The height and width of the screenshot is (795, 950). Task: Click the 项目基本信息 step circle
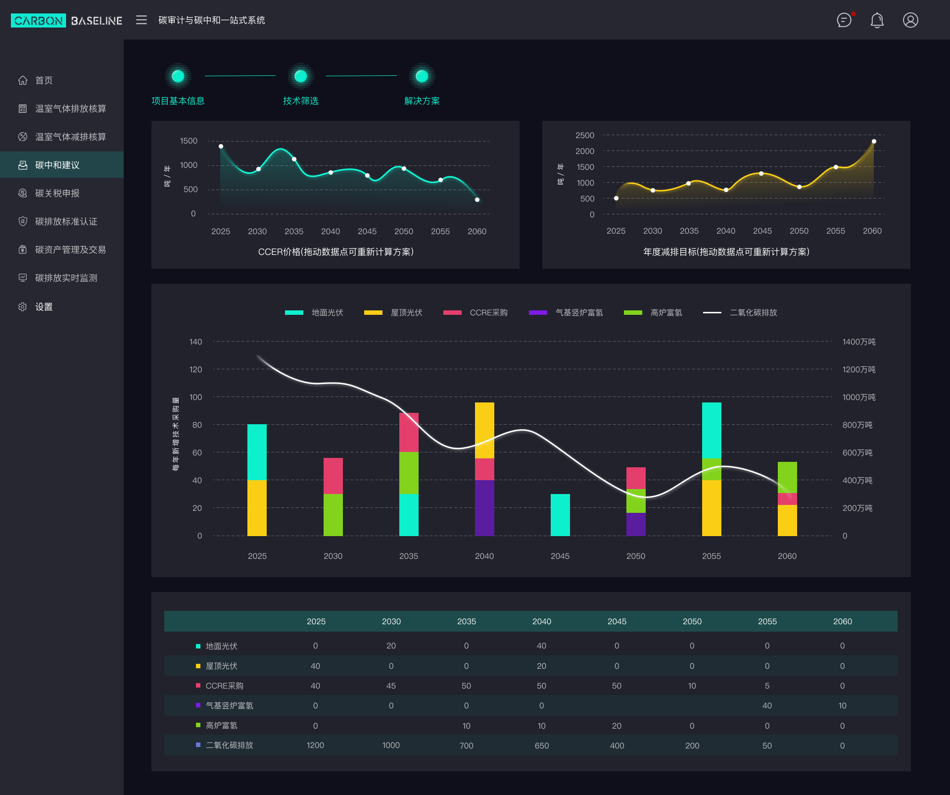pyautogui.click(x=178, y=76)
